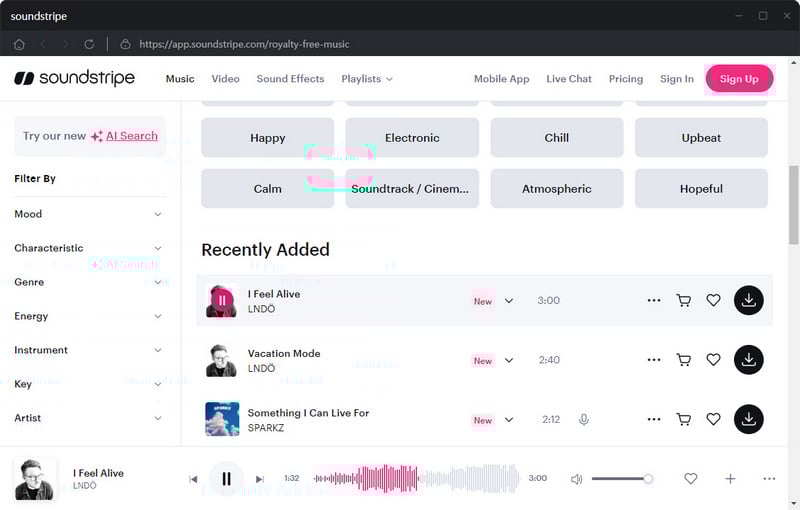Go back to the previous track
Image resolution: width=800 pixels, height=510 pixels.
[193, 479]
